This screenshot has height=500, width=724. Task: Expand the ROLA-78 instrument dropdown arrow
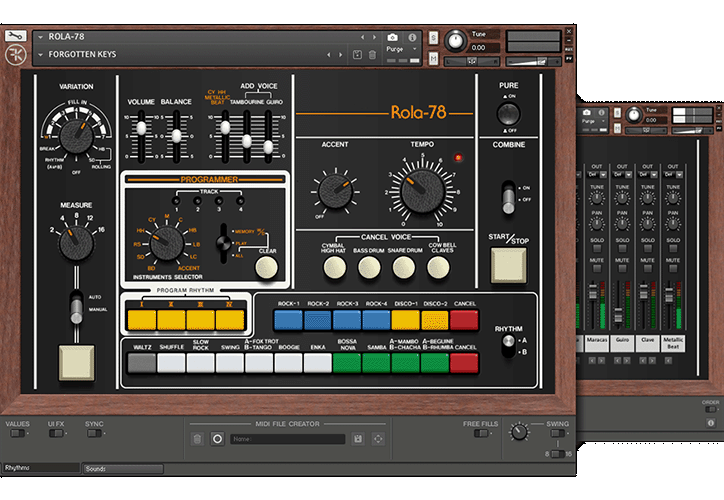pyautogui.click(x=41, y=37)
